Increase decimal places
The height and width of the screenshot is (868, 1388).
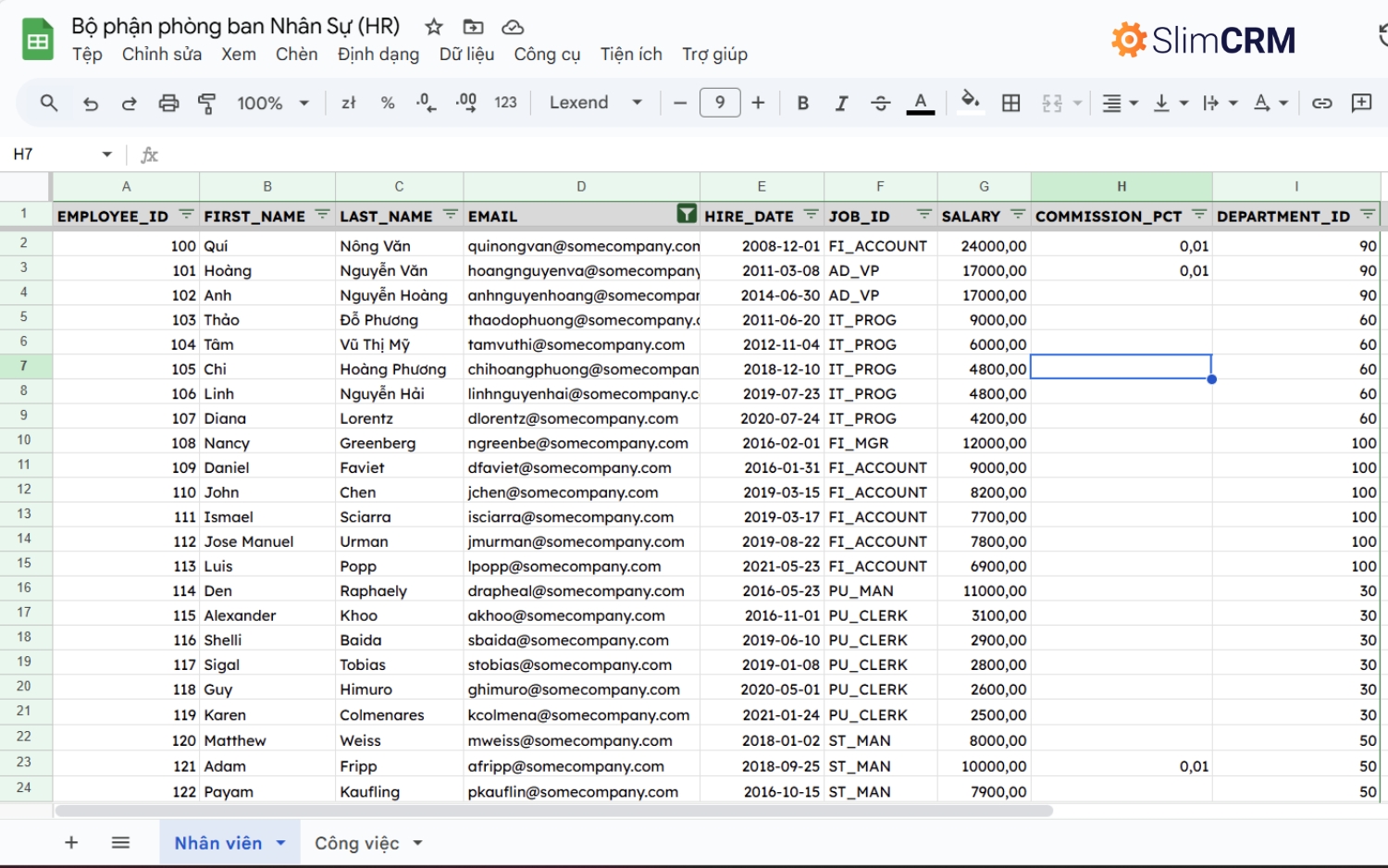466,103
